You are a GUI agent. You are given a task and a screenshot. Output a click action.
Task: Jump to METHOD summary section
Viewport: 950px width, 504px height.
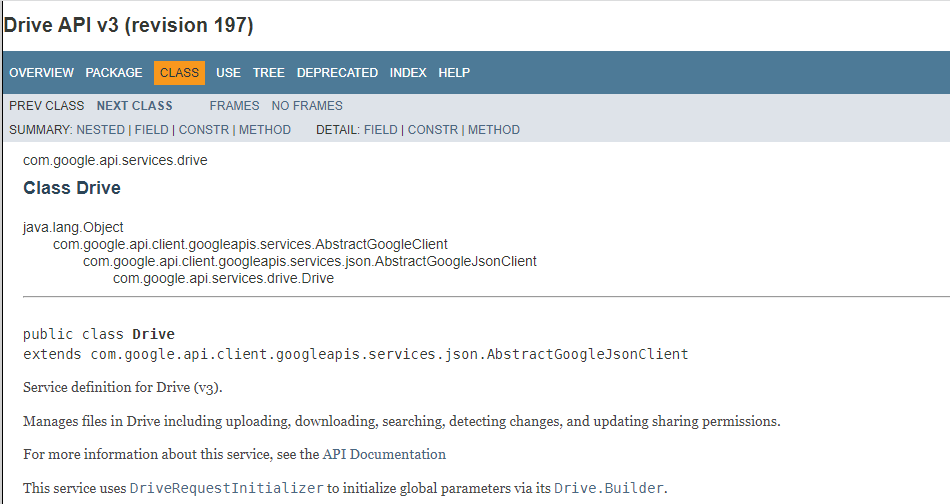pyautogui.click(x=265, y=130)
